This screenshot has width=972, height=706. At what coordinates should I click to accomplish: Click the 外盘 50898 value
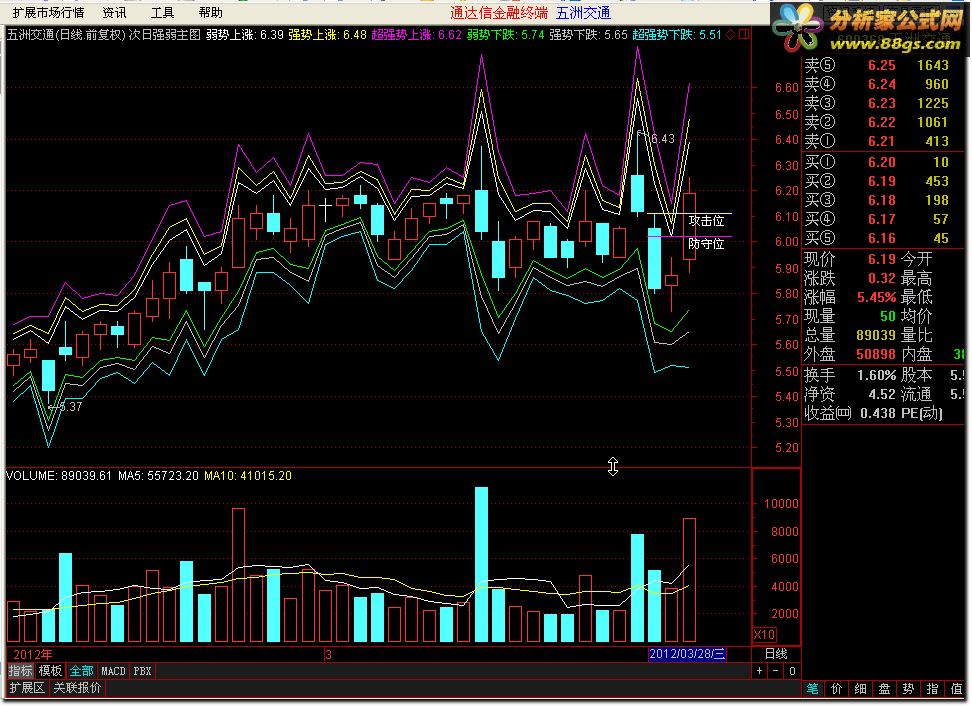coord(876,355)
